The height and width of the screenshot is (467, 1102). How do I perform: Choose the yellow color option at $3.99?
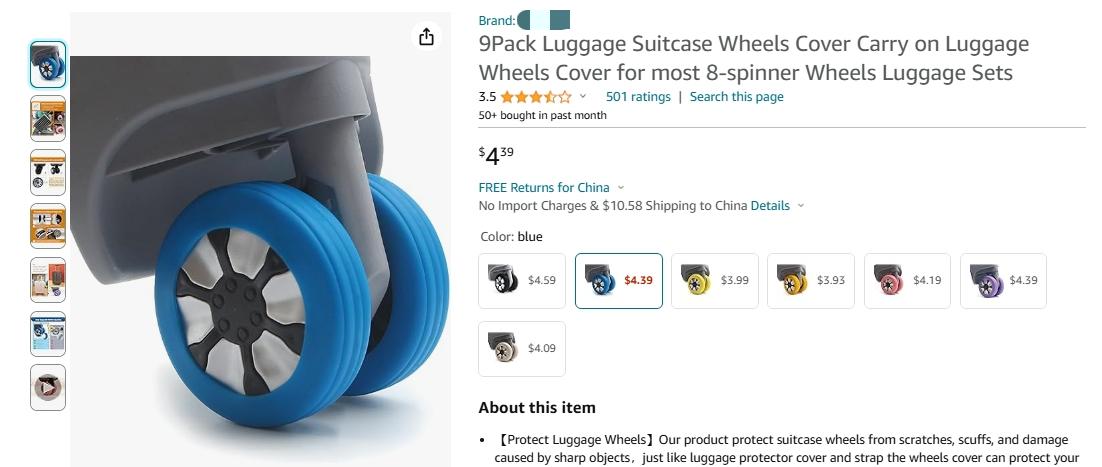tap(715, 281)
